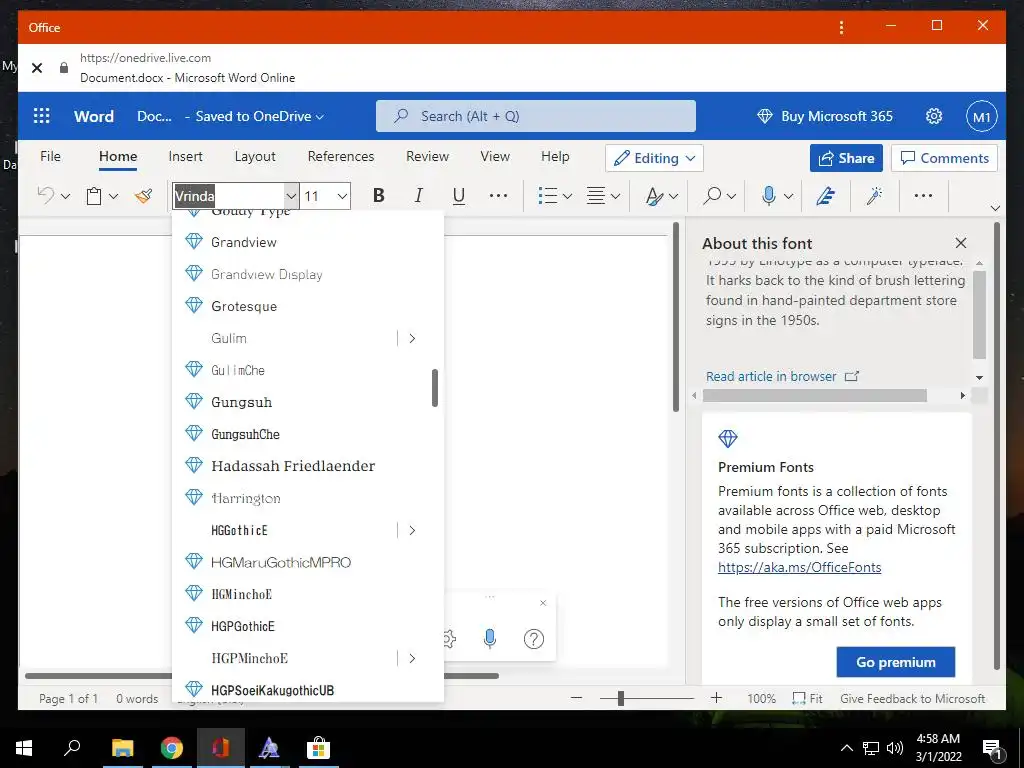Expand the font name dropdown arrow
This screenshot has height=768, width=1024.
click(x=291, y=196)
